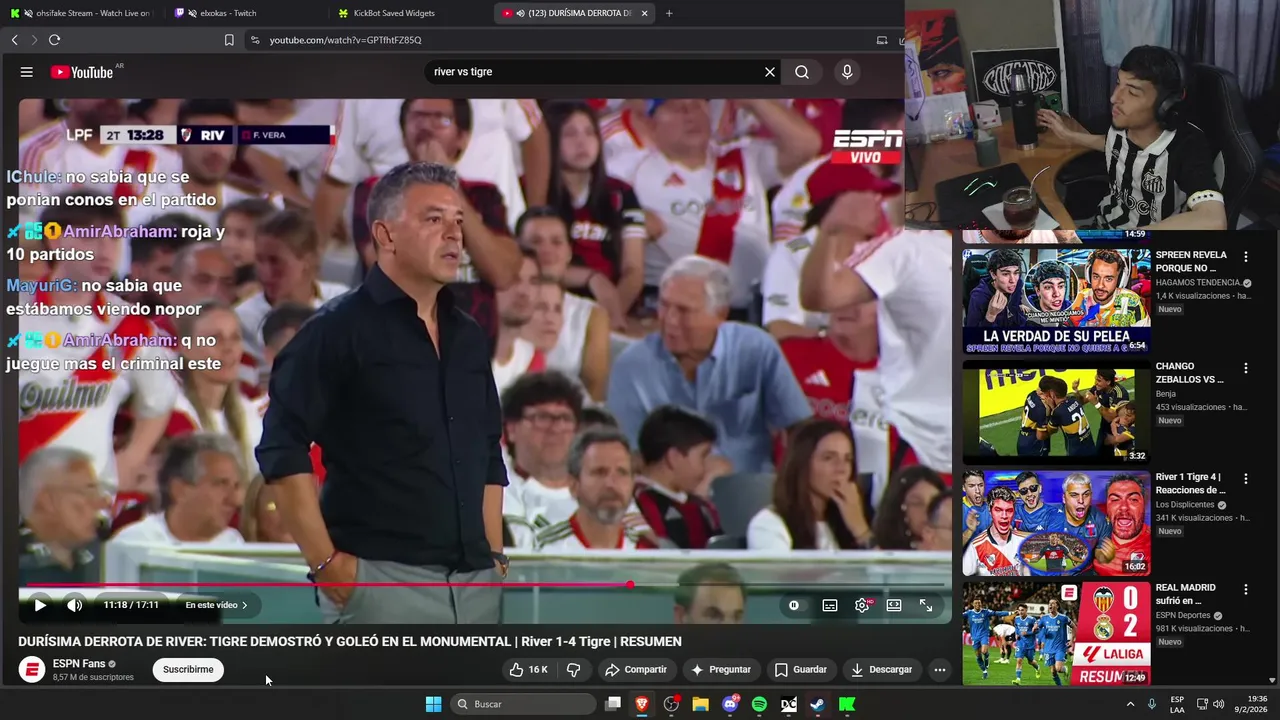The height and width of the screenshot is (720, 1280).
Task: Close the DURÍSIMA DERROTA tab
Action: (x=644, y=13)
